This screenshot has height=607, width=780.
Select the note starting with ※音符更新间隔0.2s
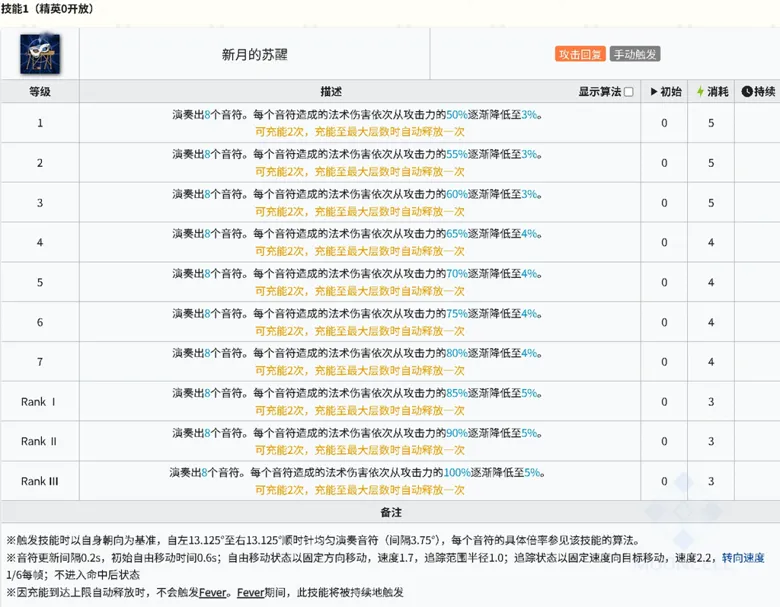tap(386, 566)
